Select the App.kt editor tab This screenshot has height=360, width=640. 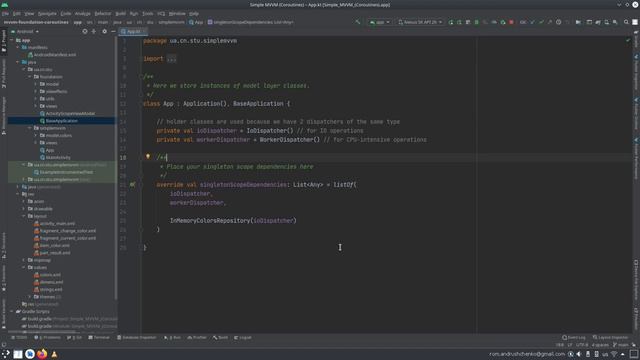point(133,31)
